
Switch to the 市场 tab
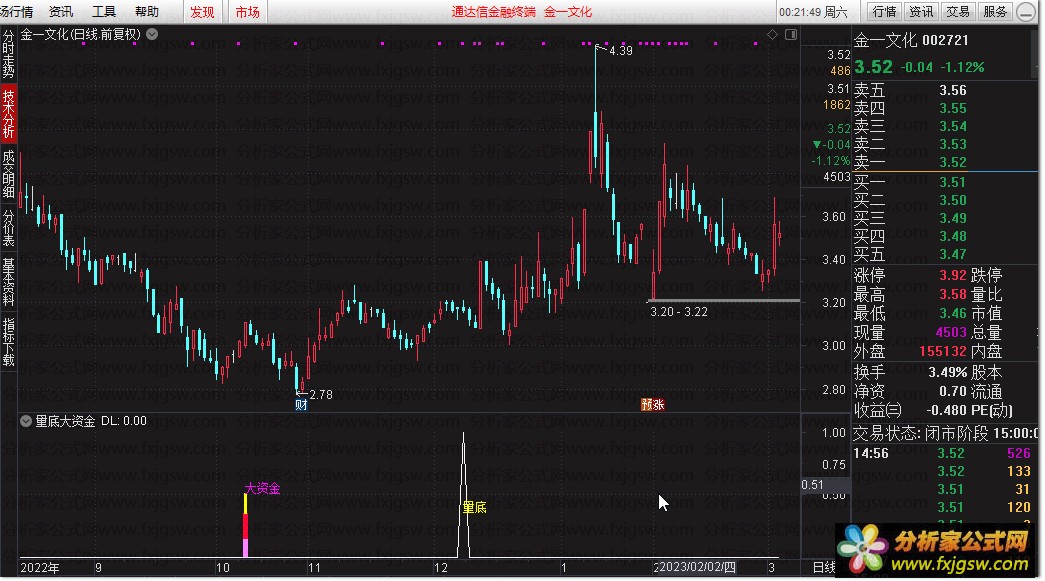pyautogui.click(x=247, y=12)
